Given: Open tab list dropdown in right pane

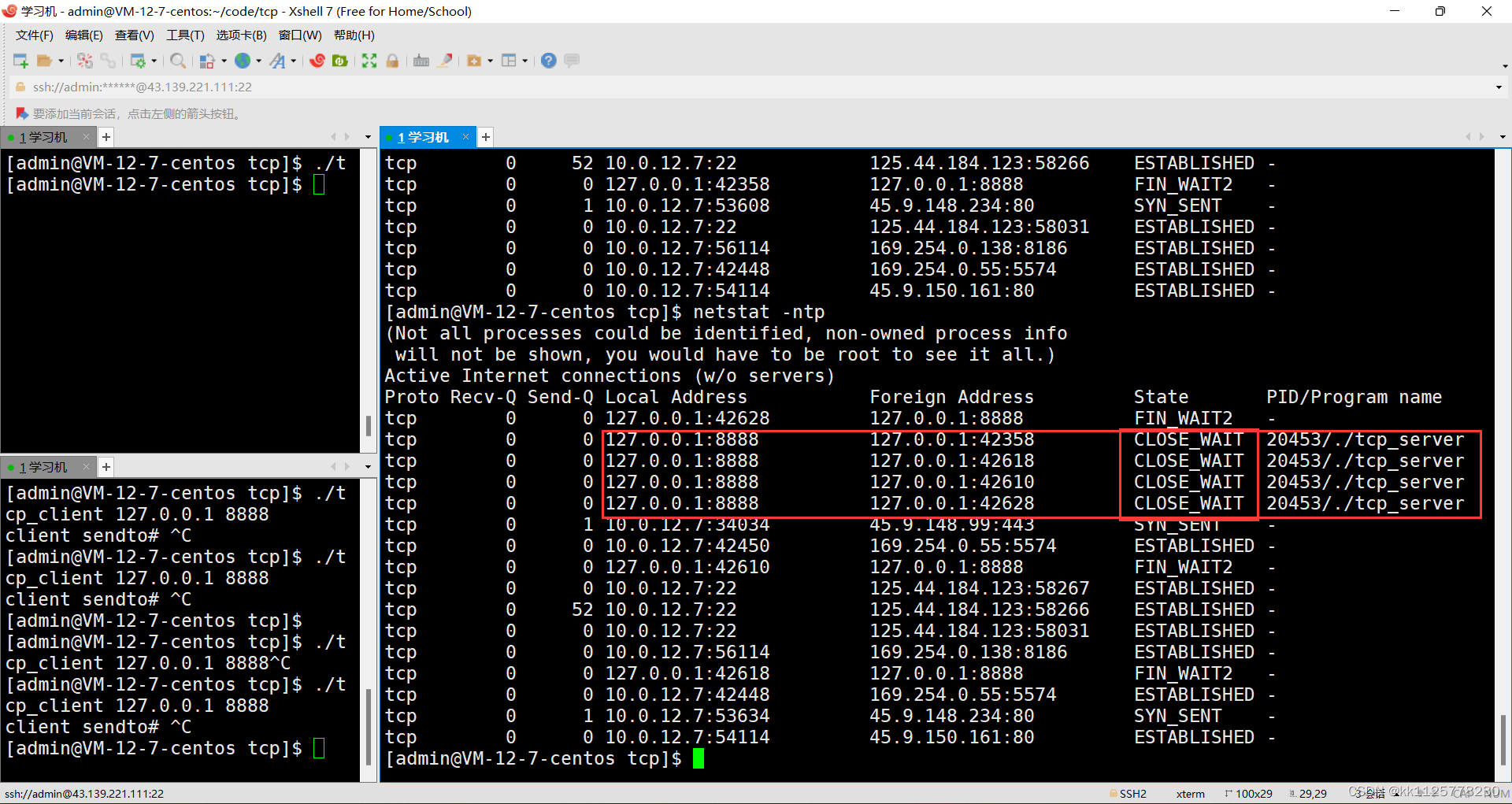Looking at the screenshot, I should point(1503,137).
